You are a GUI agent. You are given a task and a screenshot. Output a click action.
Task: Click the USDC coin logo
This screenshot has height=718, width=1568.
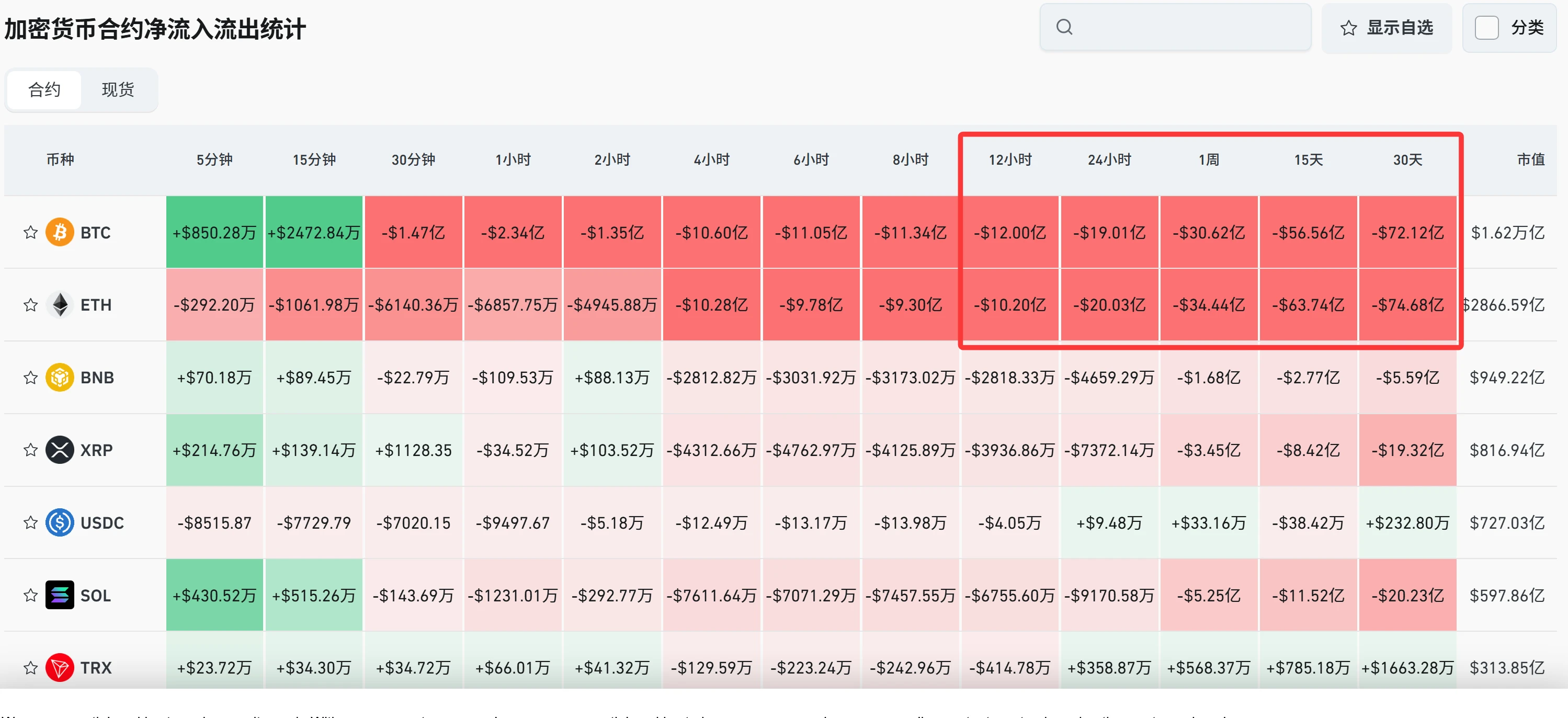pyautogui.click(x=60, y=522)
